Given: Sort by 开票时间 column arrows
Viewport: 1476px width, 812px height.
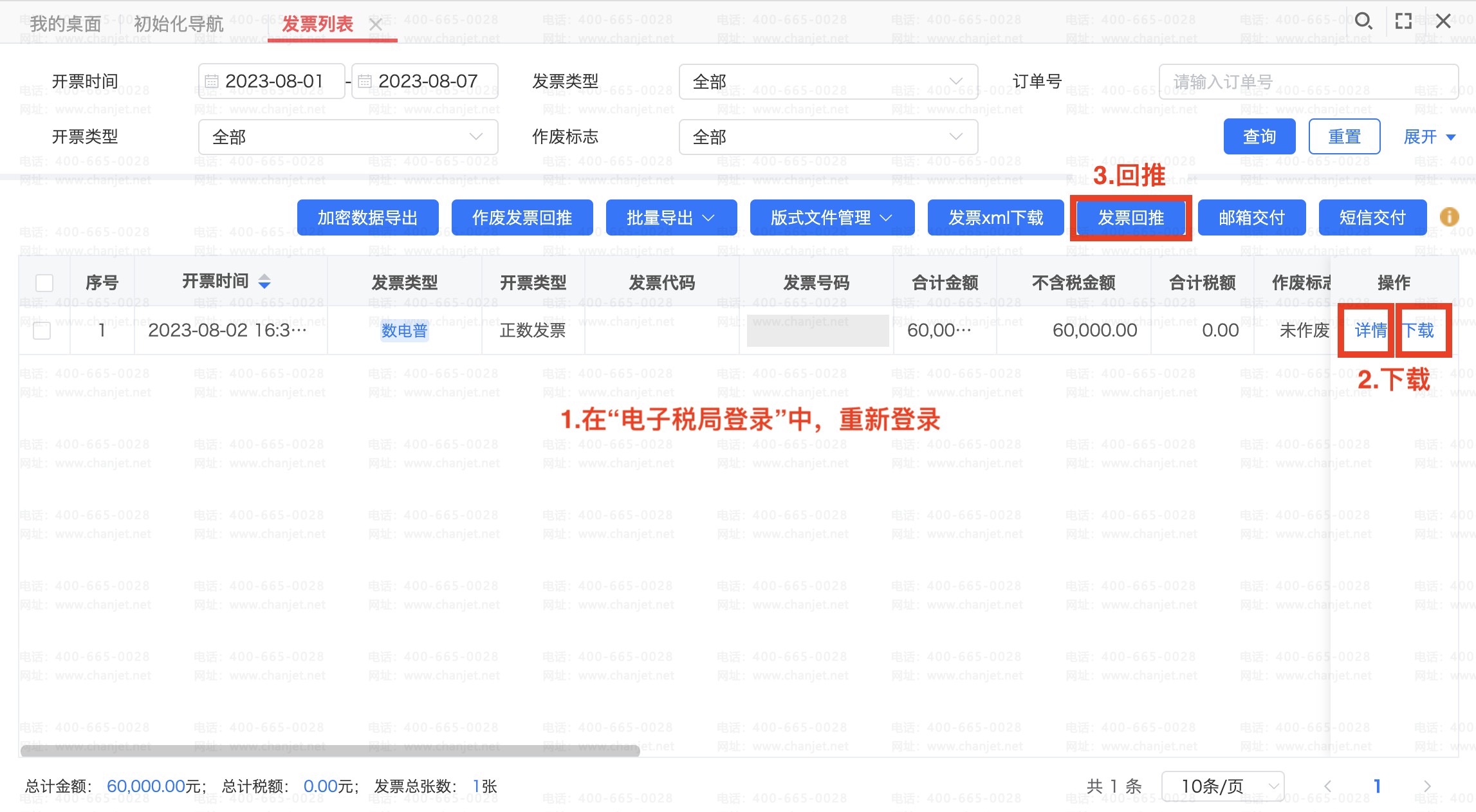Looking at the screenshot, I should coord(264,281).
